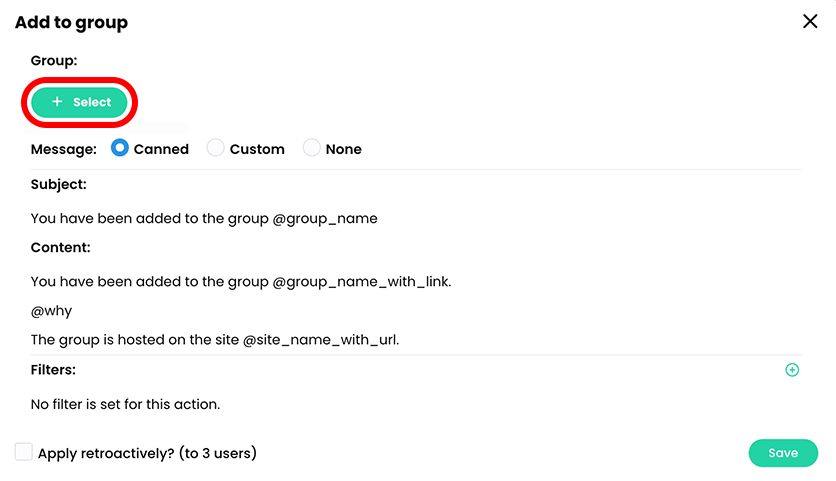Click the 'Group:' field label
Viewport: 836px width, 481px height.
click(x=54, y=61)
